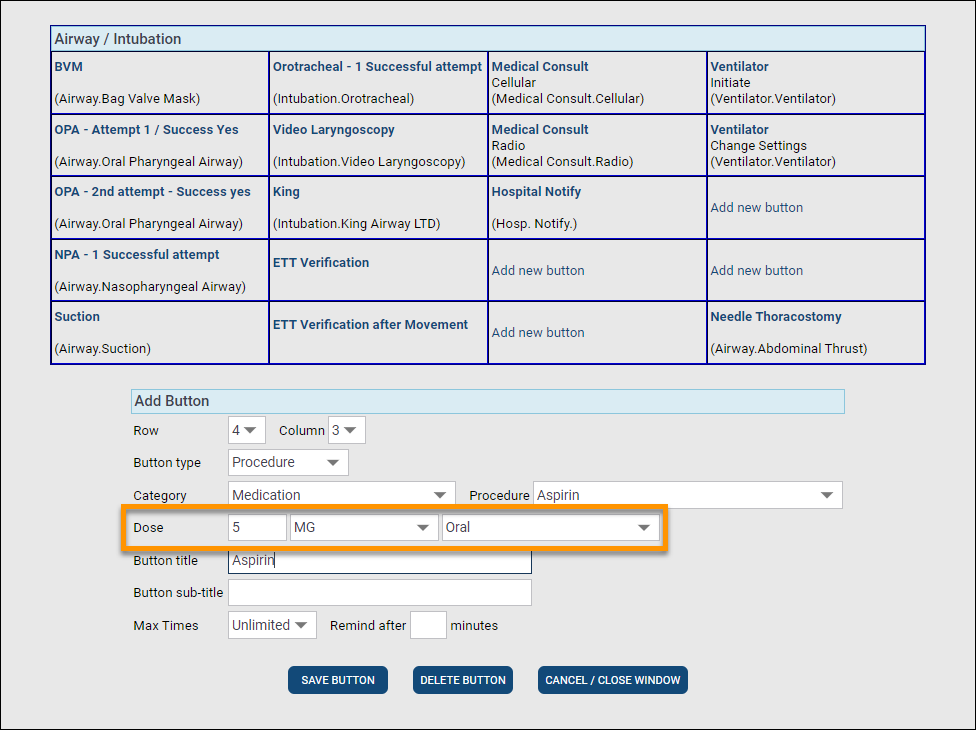The height and width of the screenshot is (730, 976).
Task: Select the Needle Thoracostomy cell
Action: click(x=816, y=332)
